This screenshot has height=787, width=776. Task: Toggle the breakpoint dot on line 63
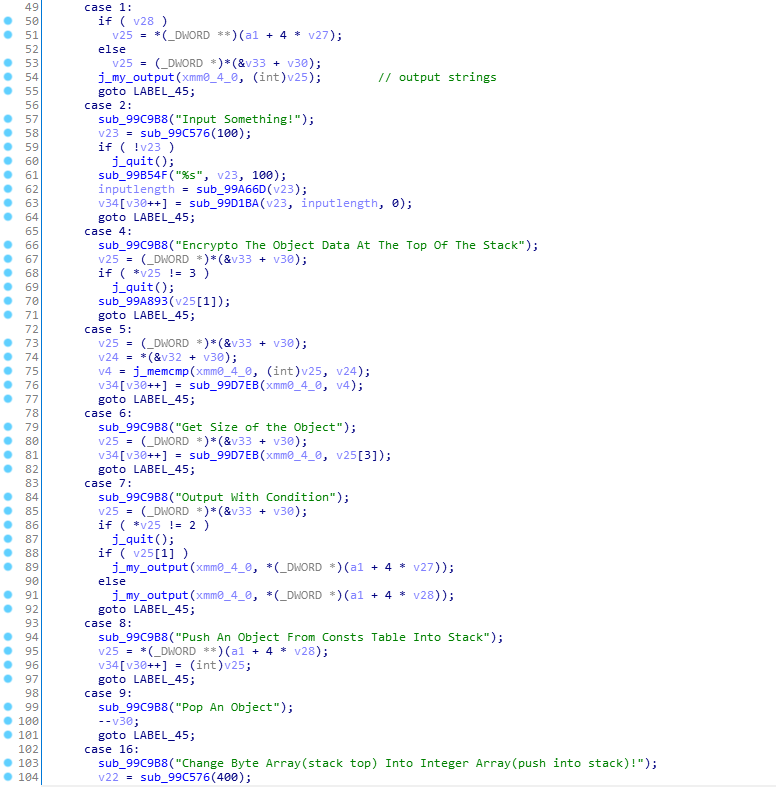pyautogui.click(x=8, y=203)
